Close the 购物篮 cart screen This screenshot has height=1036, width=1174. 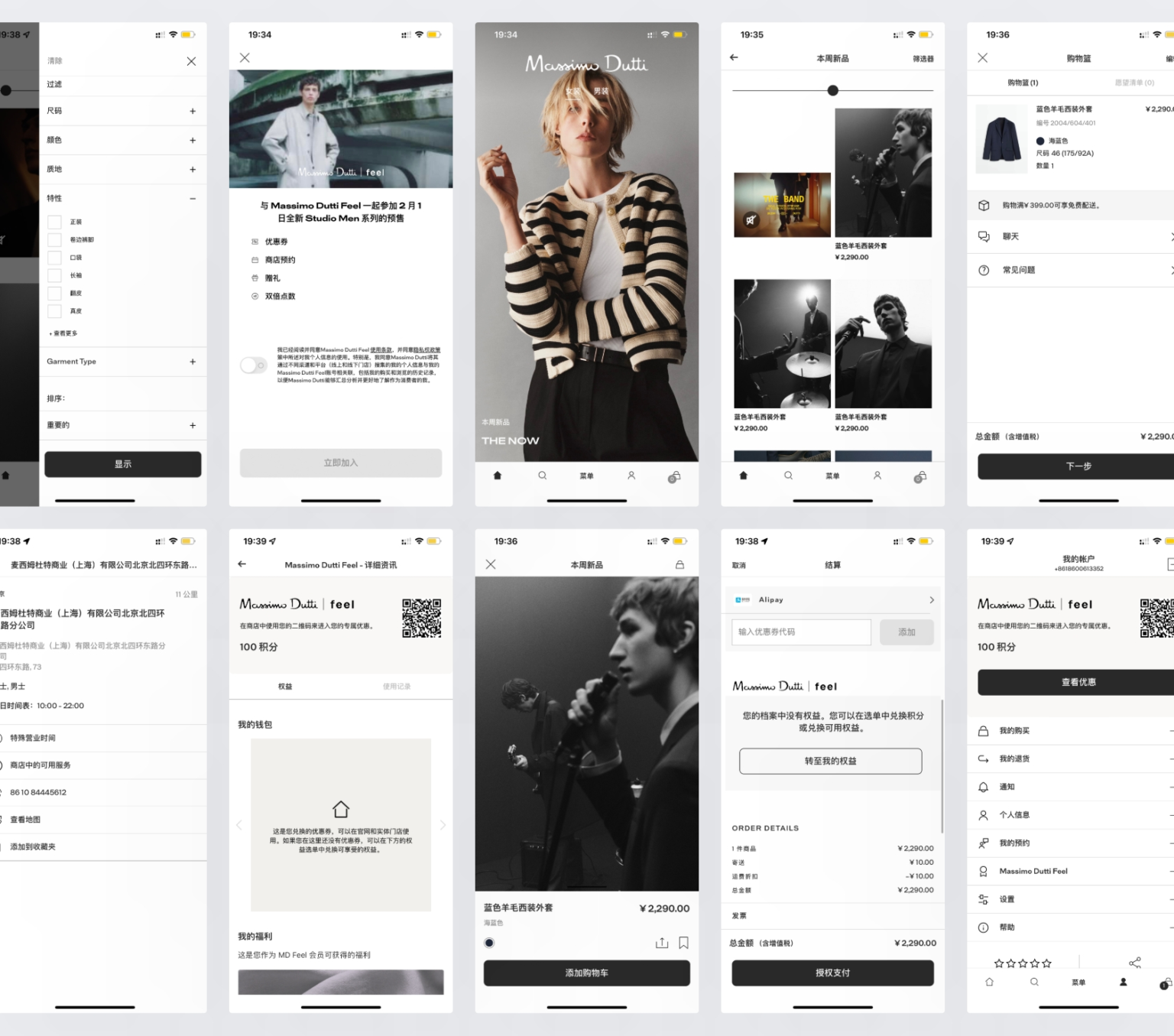point(983,57)
